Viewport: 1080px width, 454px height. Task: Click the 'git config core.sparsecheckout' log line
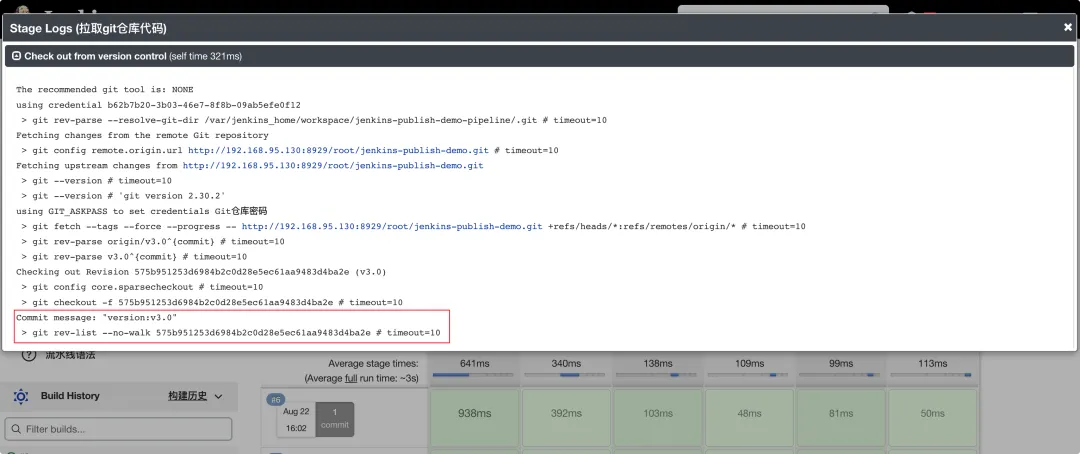pyautogui.click(x=142, y=287)
